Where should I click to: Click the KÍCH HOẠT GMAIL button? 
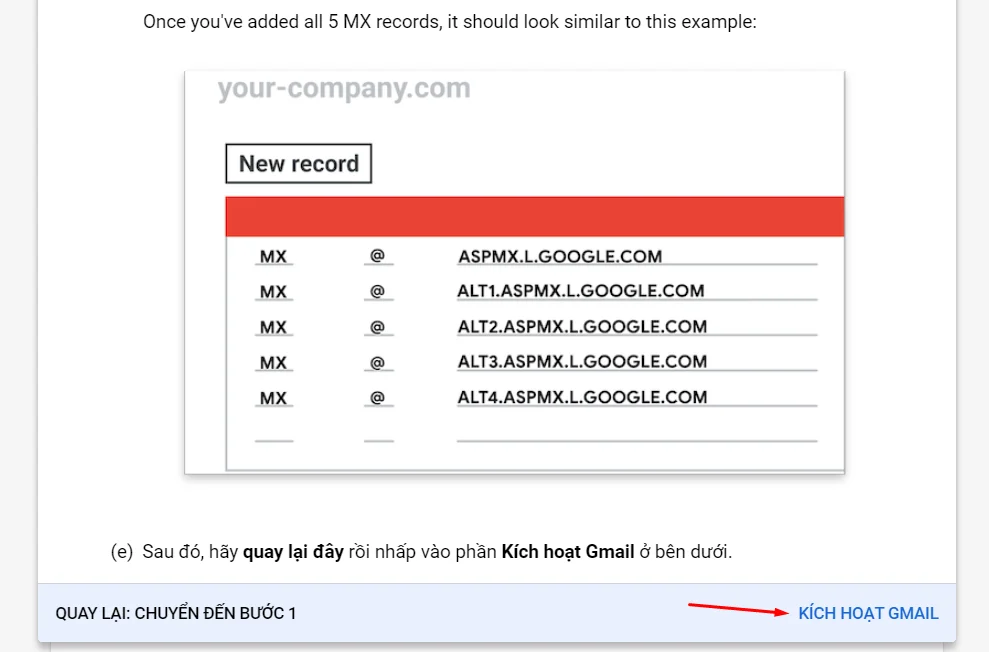(x=868, y=613)
